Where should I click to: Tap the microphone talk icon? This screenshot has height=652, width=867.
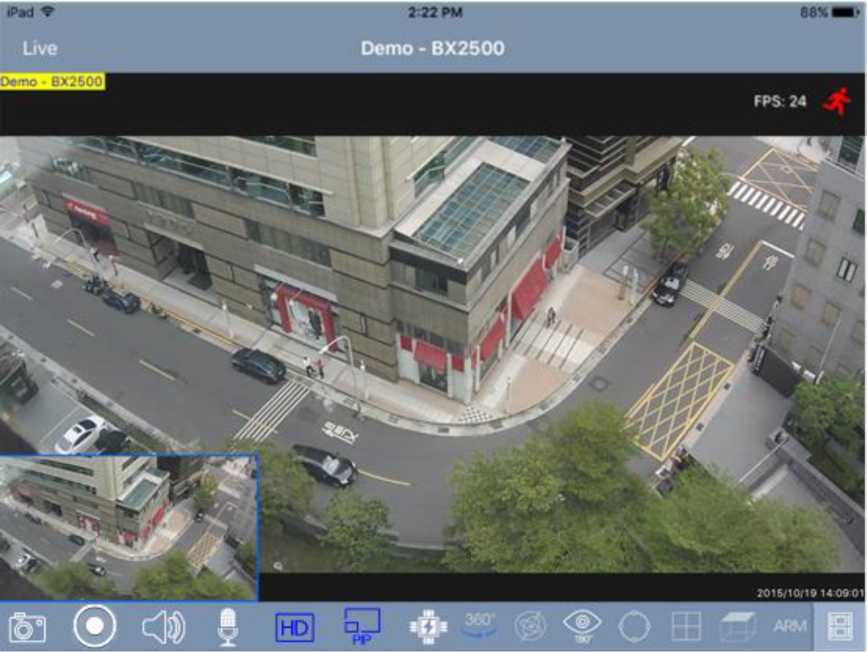pyautogui.click(x=228, y=627)
